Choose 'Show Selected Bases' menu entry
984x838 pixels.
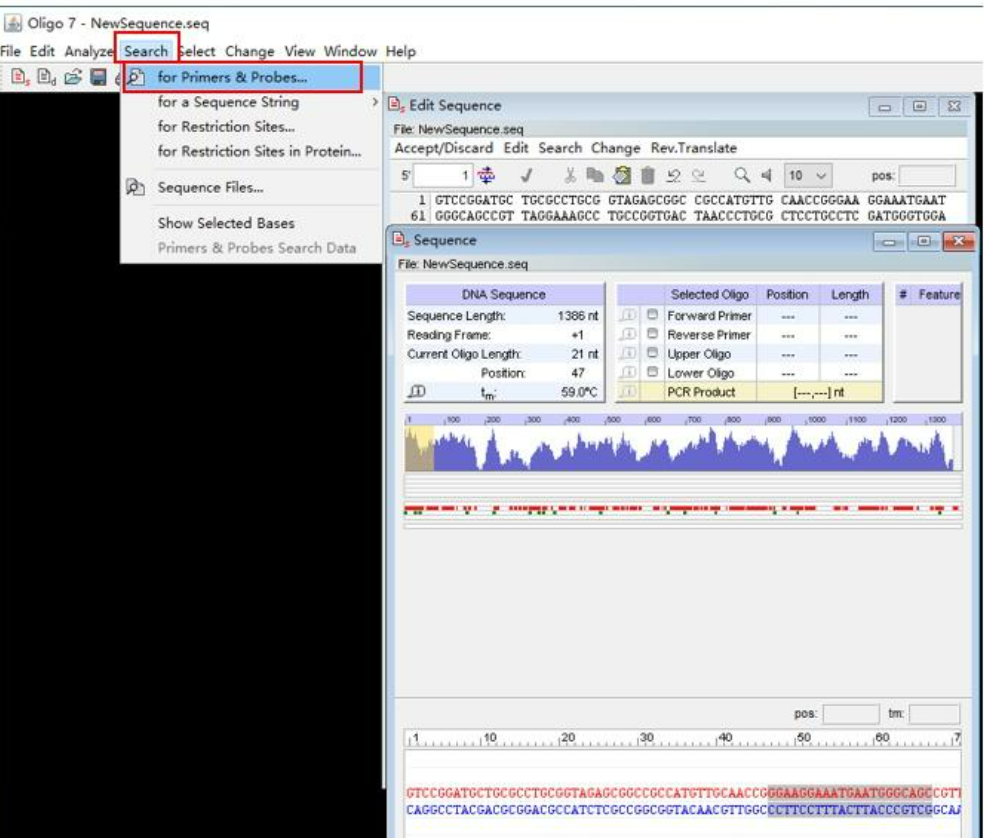[x=226, y=223]
